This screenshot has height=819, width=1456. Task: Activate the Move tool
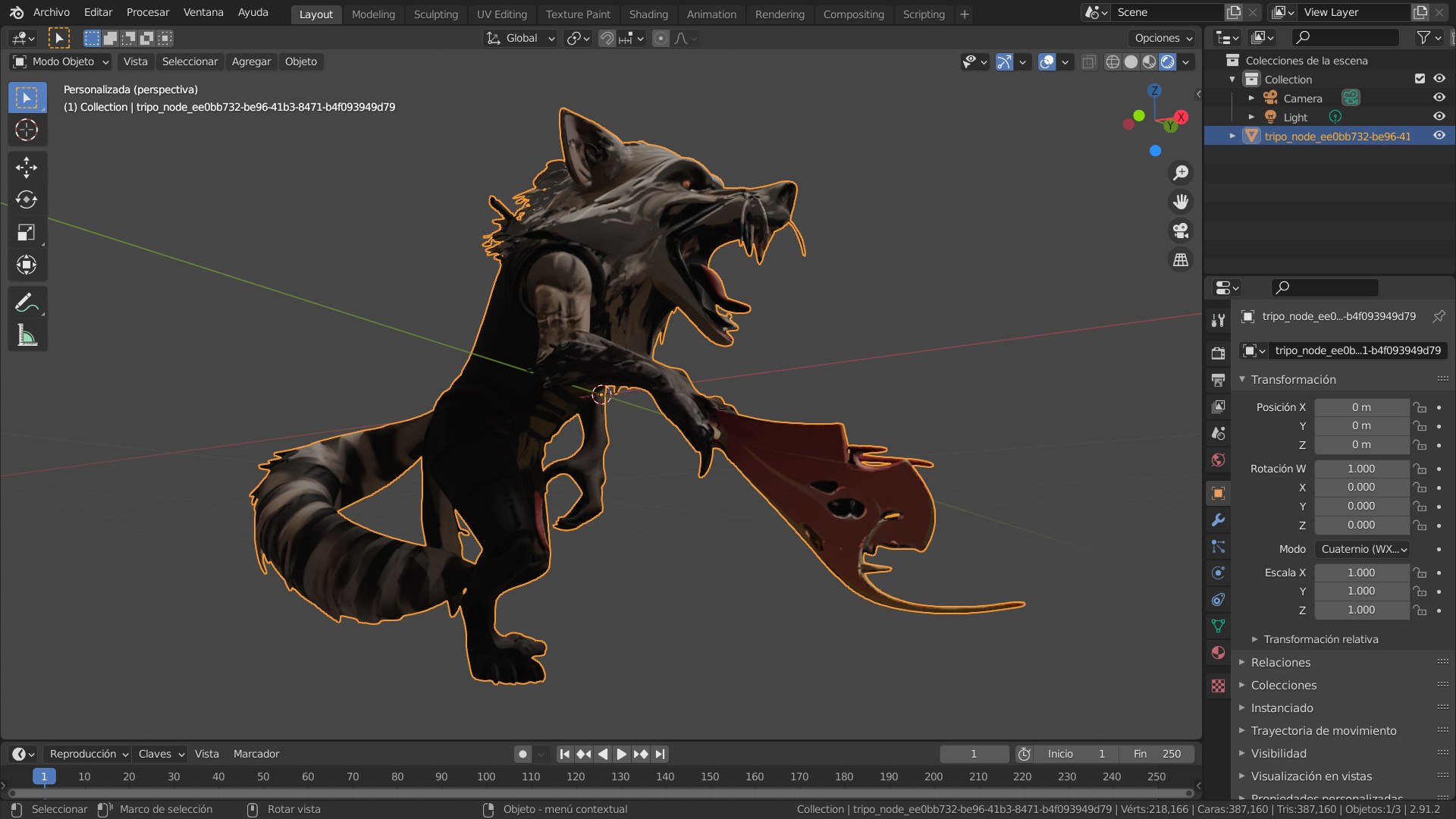coord(27,167)
